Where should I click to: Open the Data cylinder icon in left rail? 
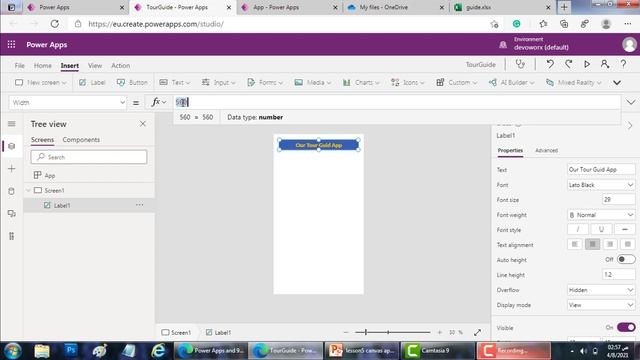(11, 191)
